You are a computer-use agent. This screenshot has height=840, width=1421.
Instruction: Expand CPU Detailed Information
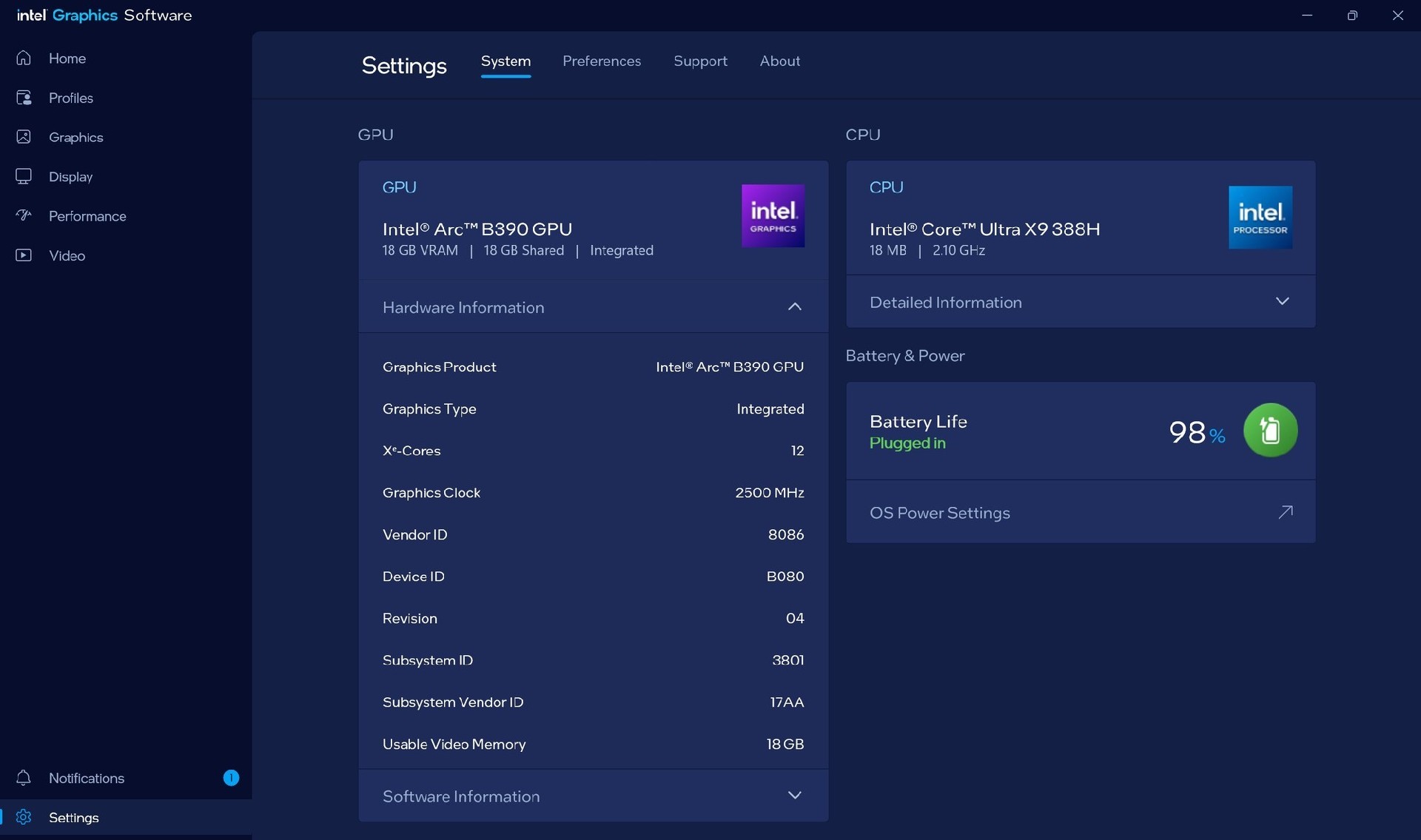pos(1282,301)
